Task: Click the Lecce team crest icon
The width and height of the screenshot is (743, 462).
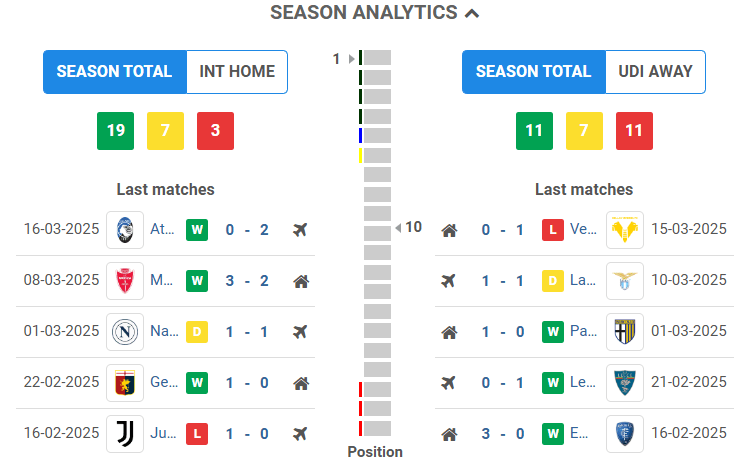Action: (x=625, y=382)
